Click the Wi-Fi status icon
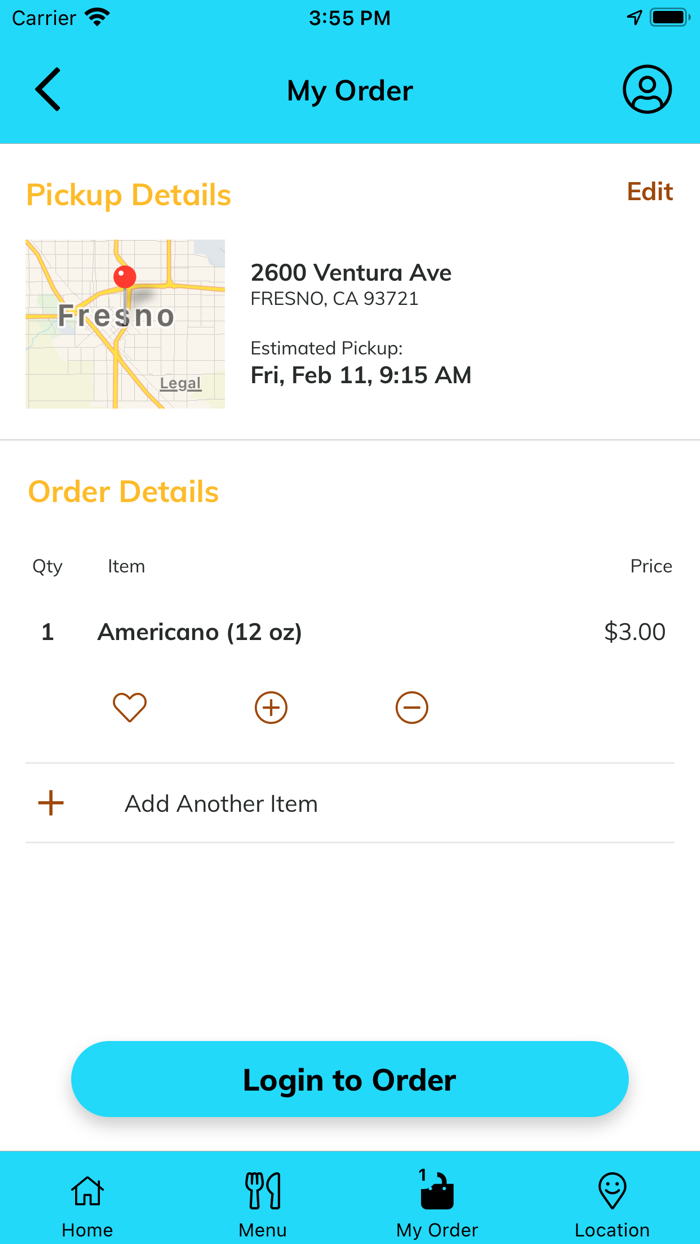700x1244 pixels. coord(97,18)
